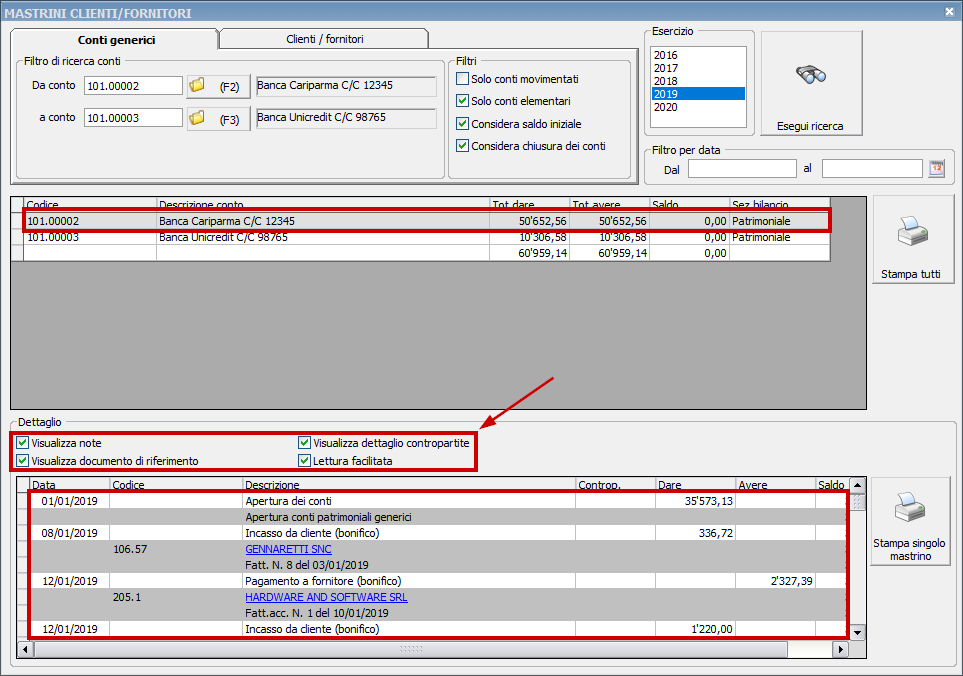Click the 'Dal' date input field

(742, 168)
